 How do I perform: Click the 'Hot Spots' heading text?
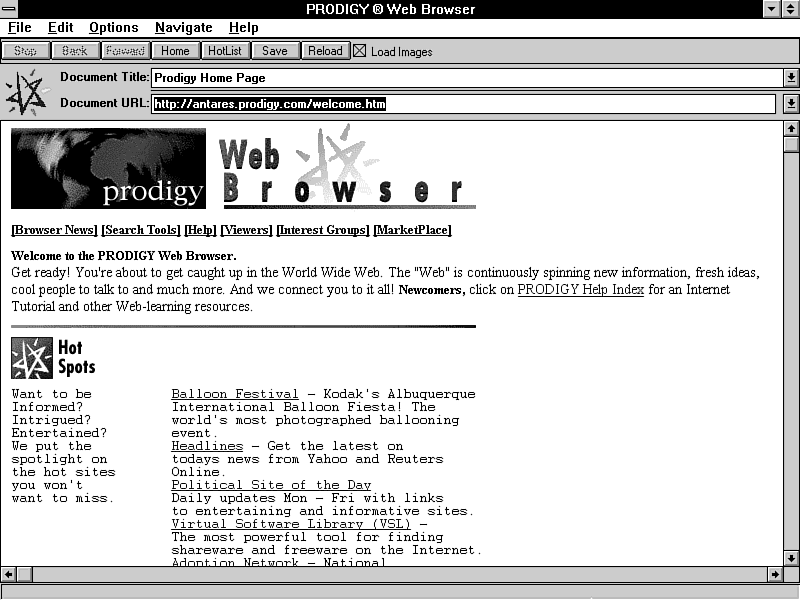pyautogui.click(x=77, y=358)
